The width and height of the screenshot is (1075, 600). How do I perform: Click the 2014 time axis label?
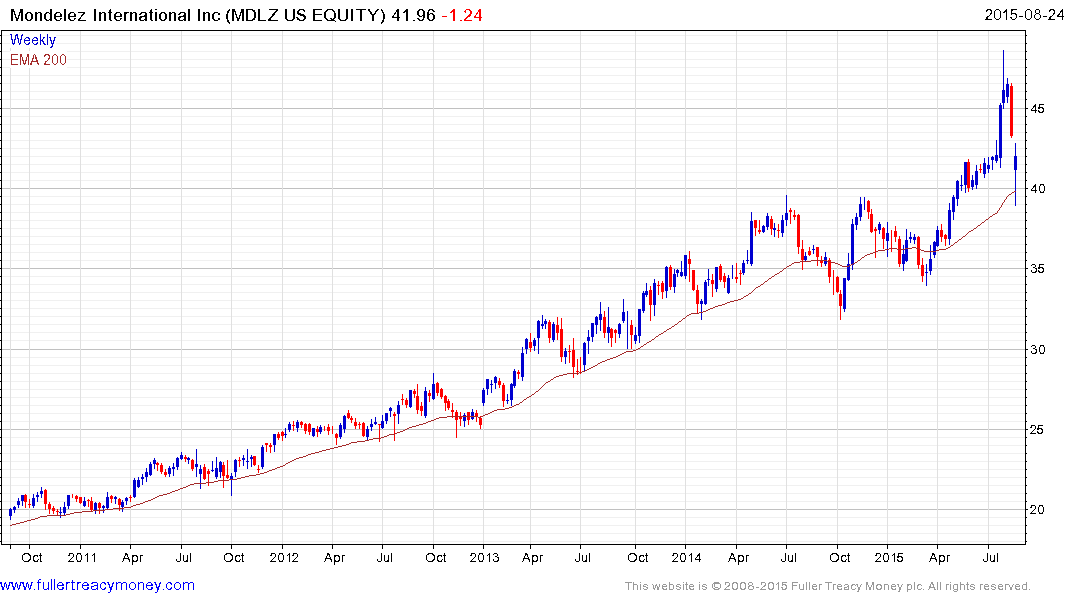686,557
